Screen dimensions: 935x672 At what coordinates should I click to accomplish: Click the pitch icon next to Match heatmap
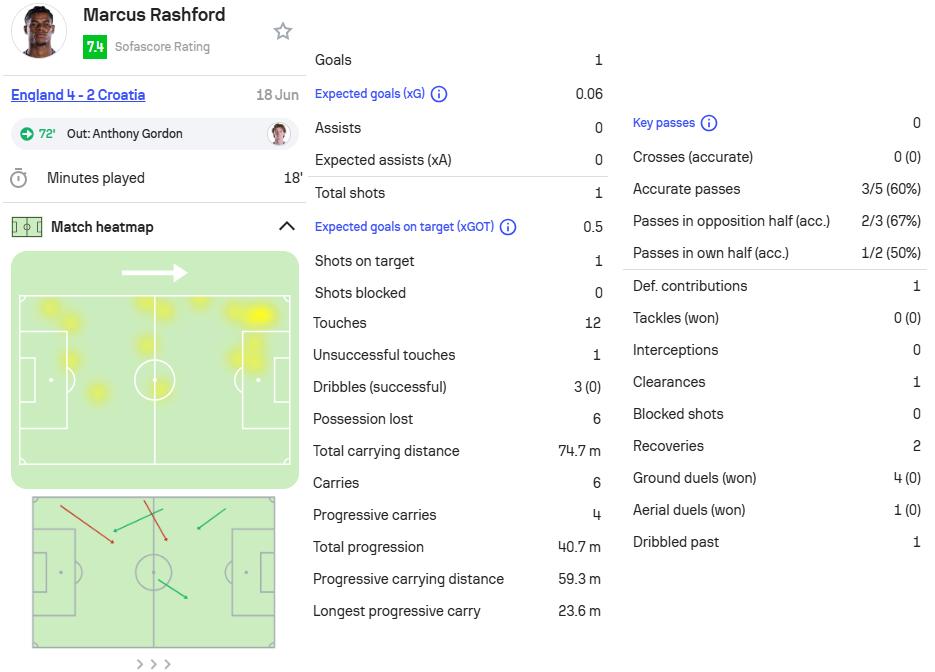[27, 227]
